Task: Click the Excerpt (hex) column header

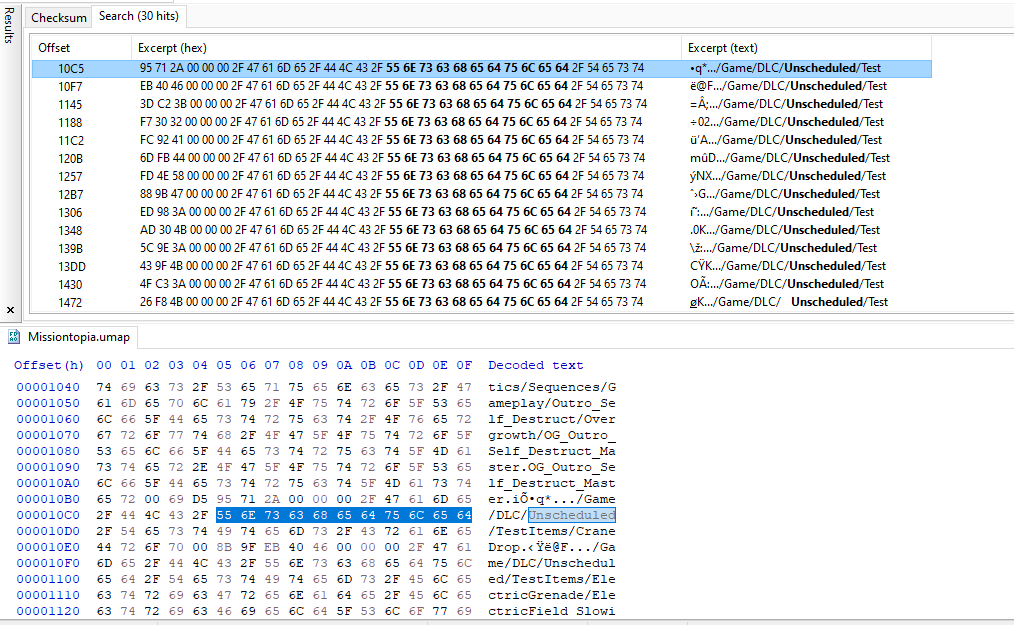Action: pyautogui.click(x=172, y=48)
